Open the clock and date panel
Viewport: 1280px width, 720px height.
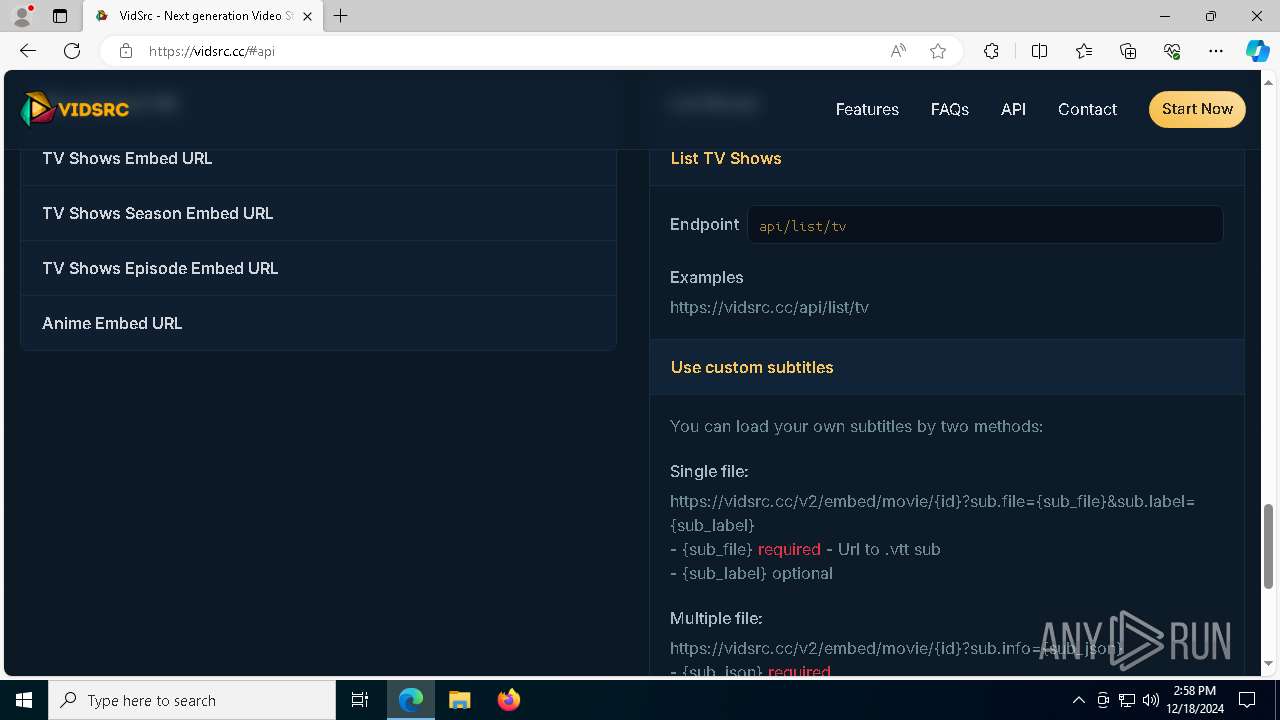(1195, 700)
